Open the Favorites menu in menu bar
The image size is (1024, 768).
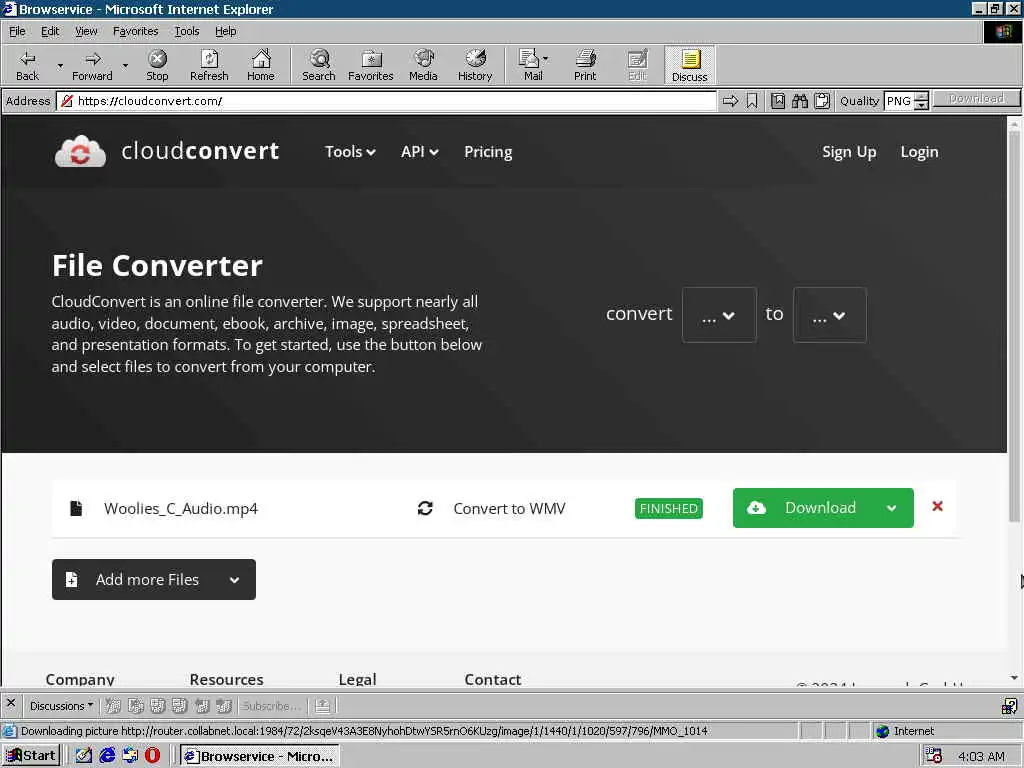[x=135, y=31]
